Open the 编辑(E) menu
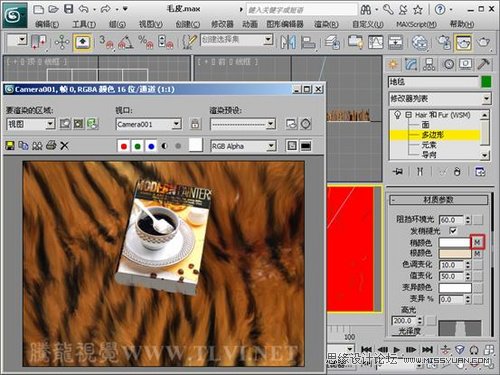This screenshot has width=500, height=375. click(47, 24)
